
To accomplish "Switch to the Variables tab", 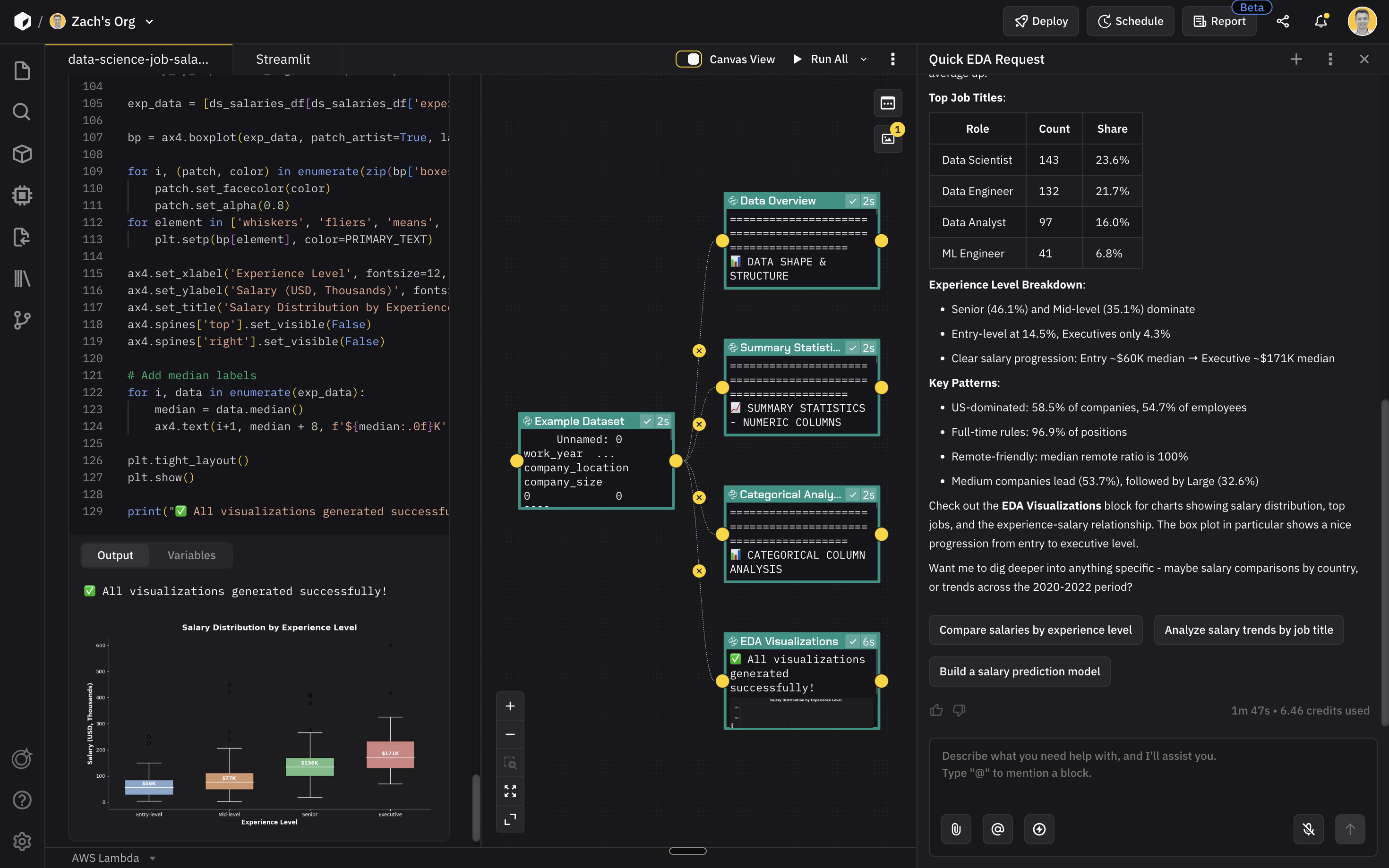I will pos(191,555).
